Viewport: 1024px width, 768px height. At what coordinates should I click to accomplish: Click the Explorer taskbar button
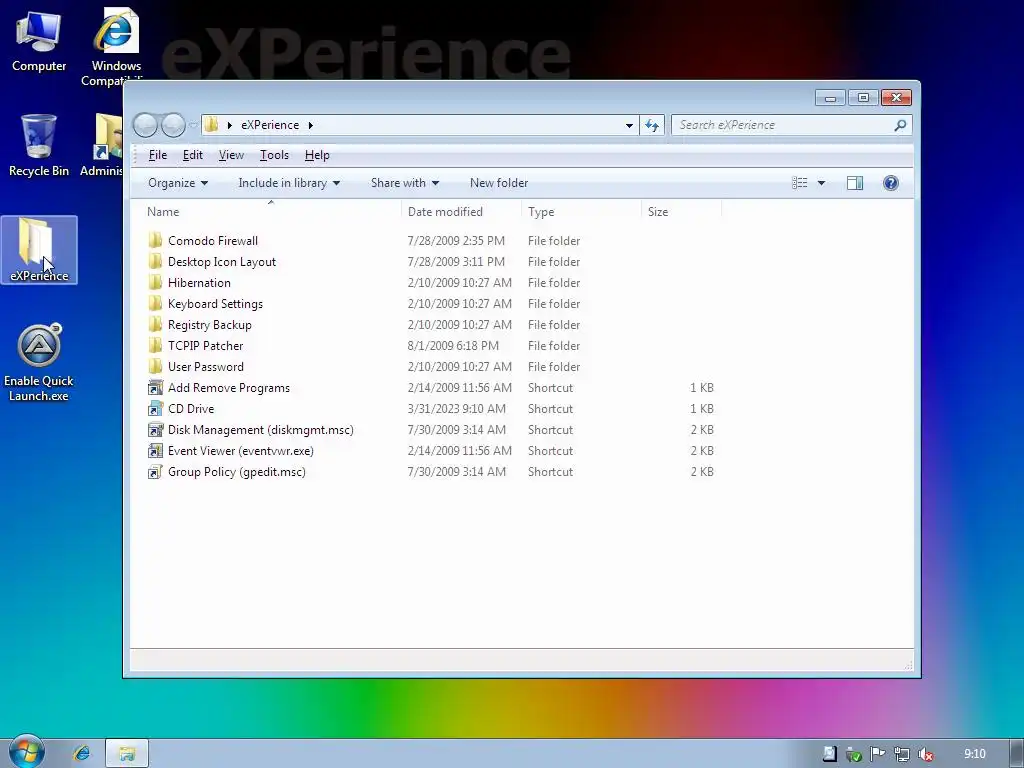[127, 754]
